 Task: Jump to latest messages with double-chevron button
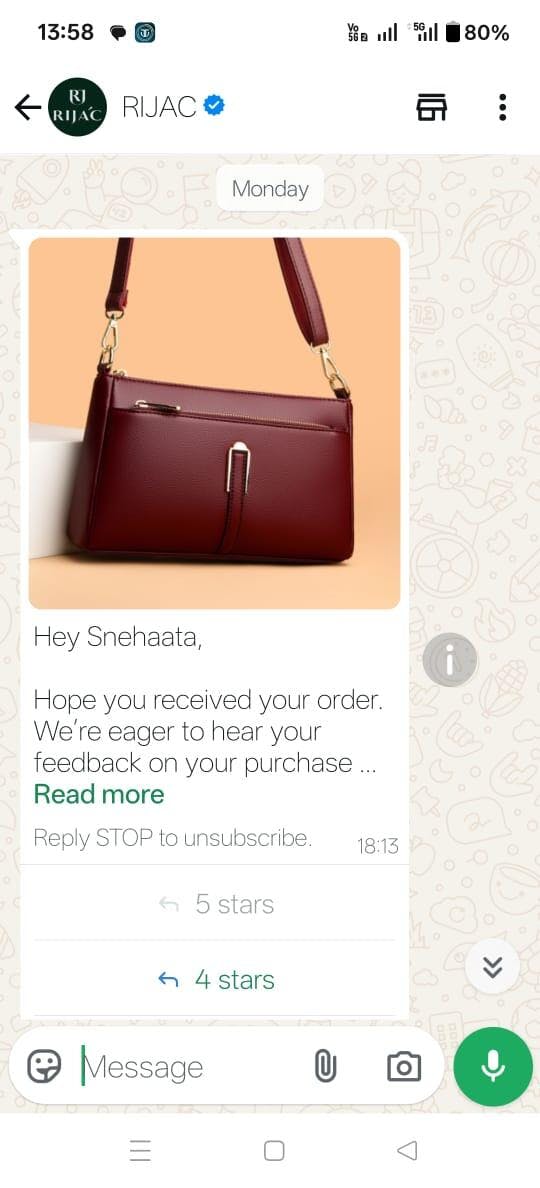point(493,967)
